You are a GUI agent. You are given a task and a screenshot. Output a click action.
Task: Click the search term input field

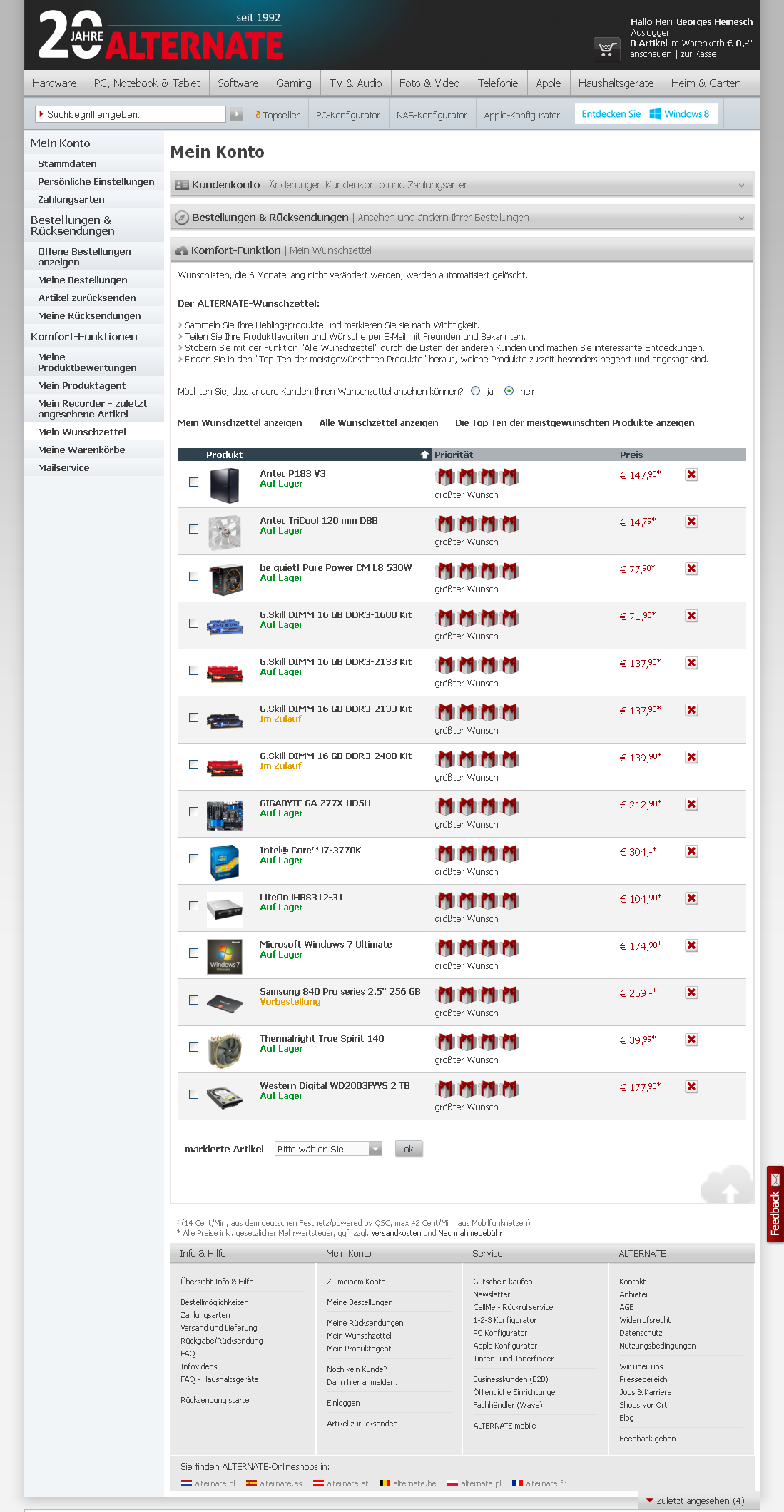[x=131, y=114]
